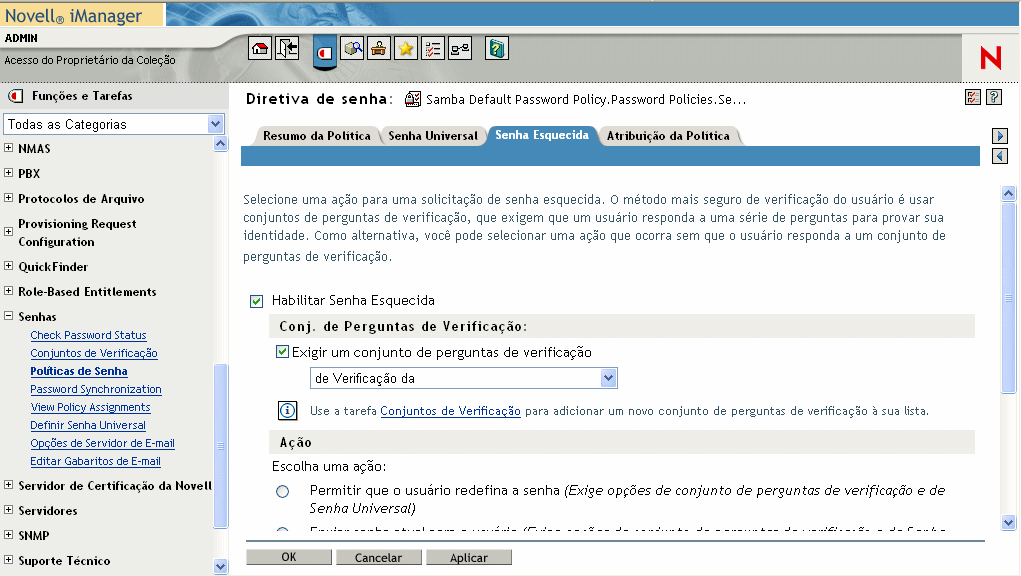Open Conjuntos de Verificação sidebar link
Viewport: 1021px width, 576px height.
tap(94, 353)
